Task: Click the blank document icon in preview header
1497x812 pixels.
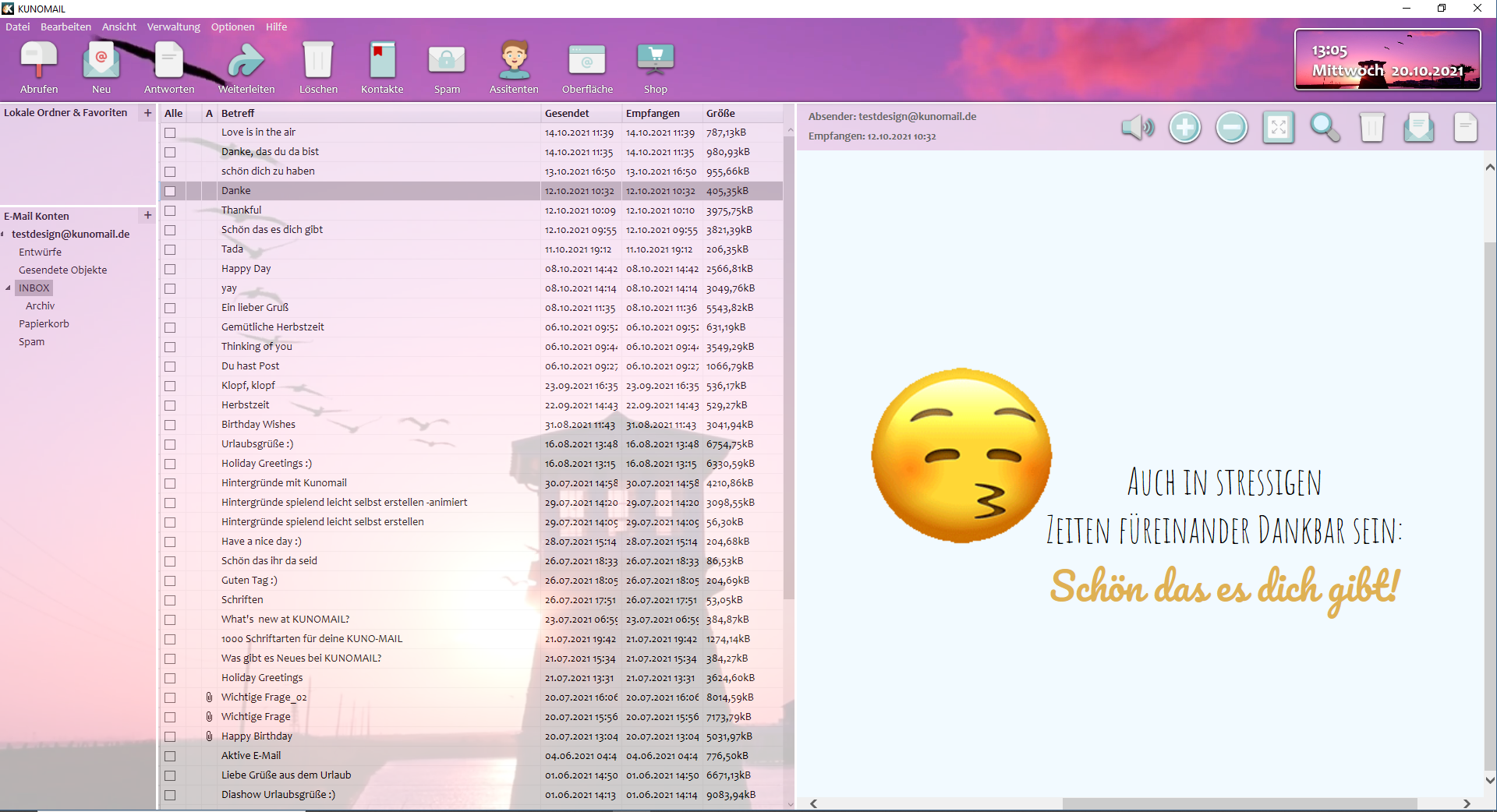Action: pyautogui.click(x=1466, y=127)
